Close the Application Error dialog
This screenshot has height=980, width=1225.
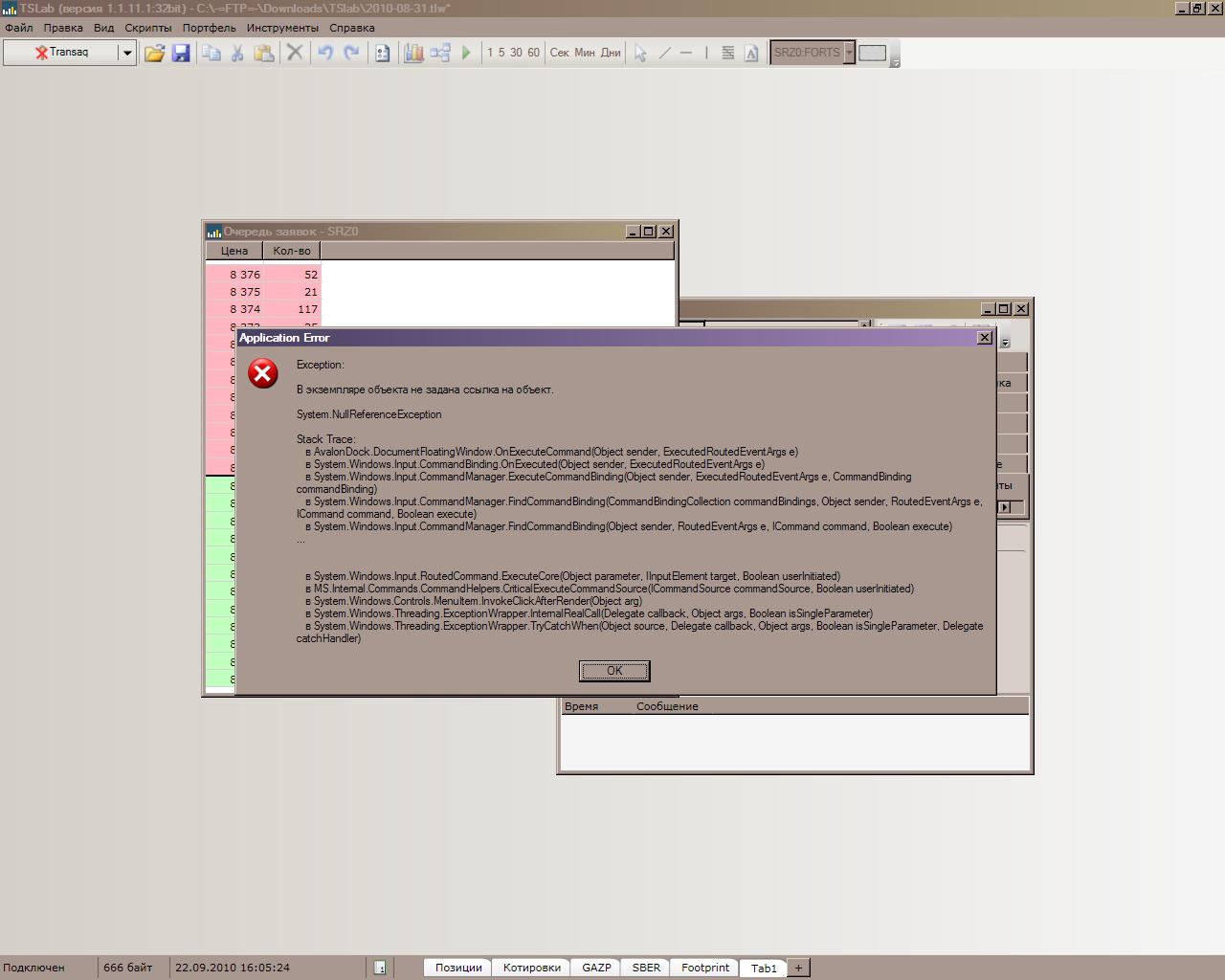[x=984, y=338]
